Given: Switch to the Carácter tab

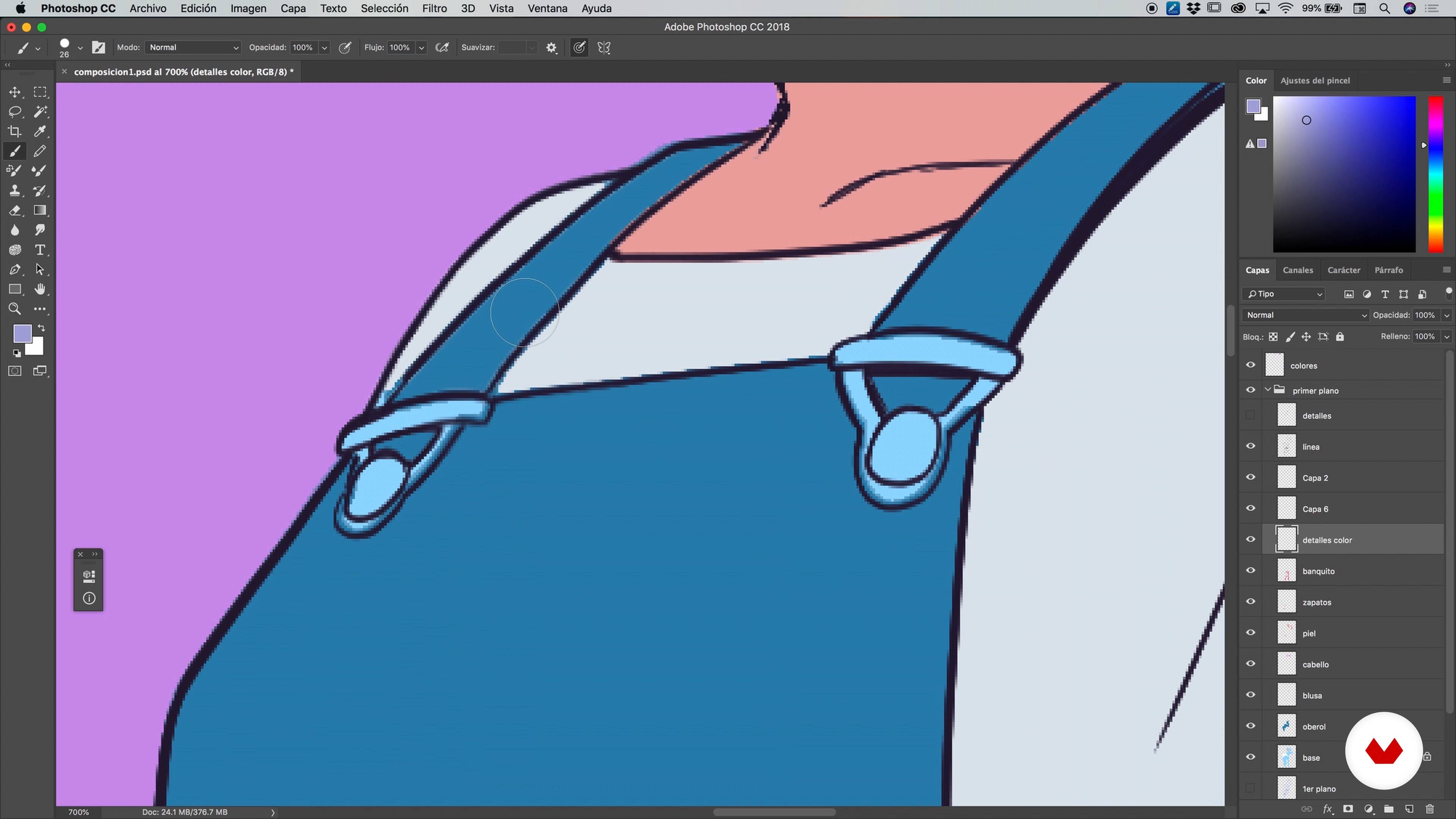Looking at the screenshot, I should [x=1343, y=270].
